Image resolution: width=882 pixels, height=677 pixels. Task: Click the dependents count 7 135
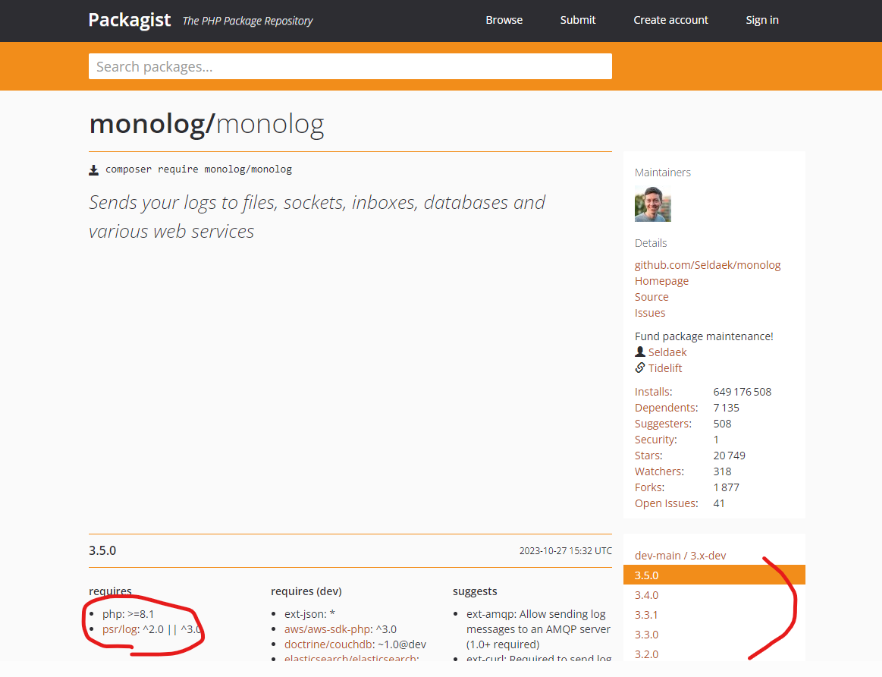click(x=726, y=408)
